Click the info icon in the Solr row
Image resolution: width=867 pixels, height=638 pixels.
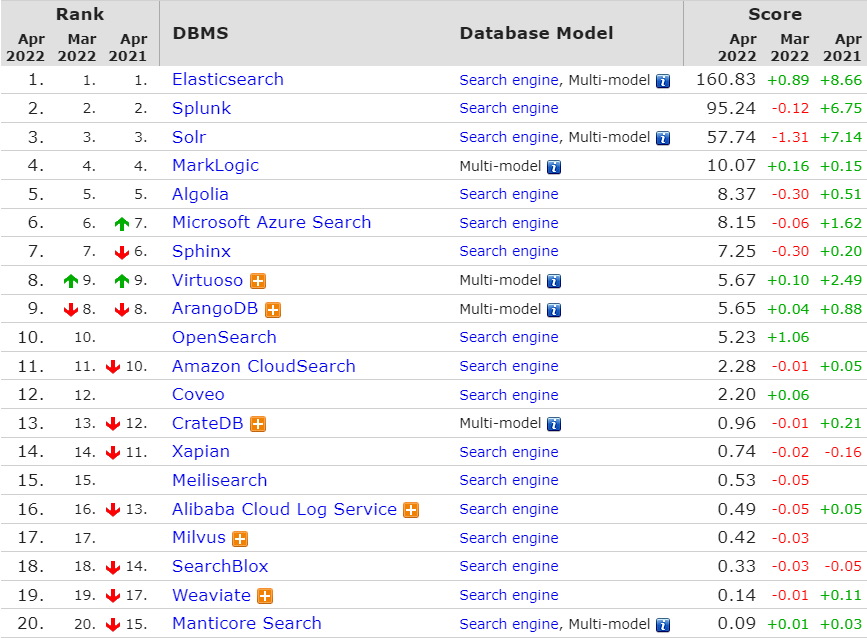pos(662,138)
